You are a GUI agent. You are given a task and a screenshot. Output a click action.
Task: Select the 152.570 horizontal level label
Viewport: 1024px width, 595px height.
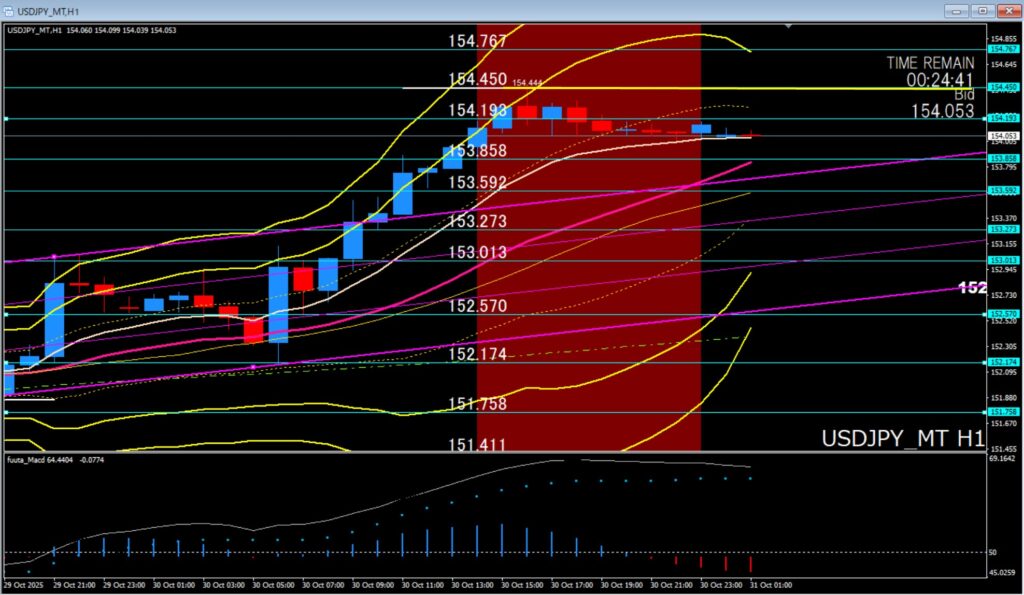(x=477, y=306)
